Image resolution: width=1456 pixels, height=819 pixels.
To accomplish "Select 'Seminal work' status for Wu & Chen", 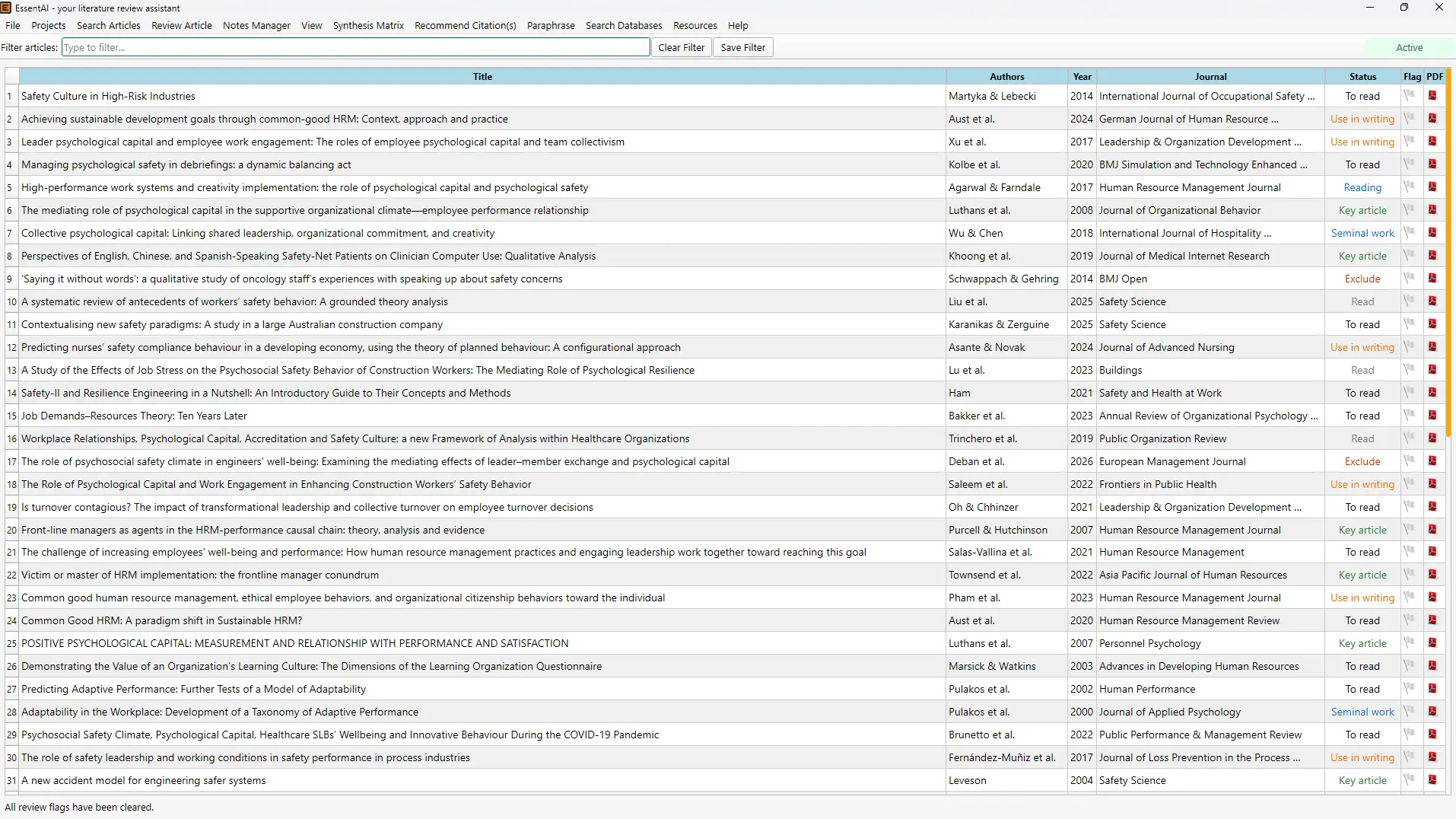I will (x=1362, y=233).
